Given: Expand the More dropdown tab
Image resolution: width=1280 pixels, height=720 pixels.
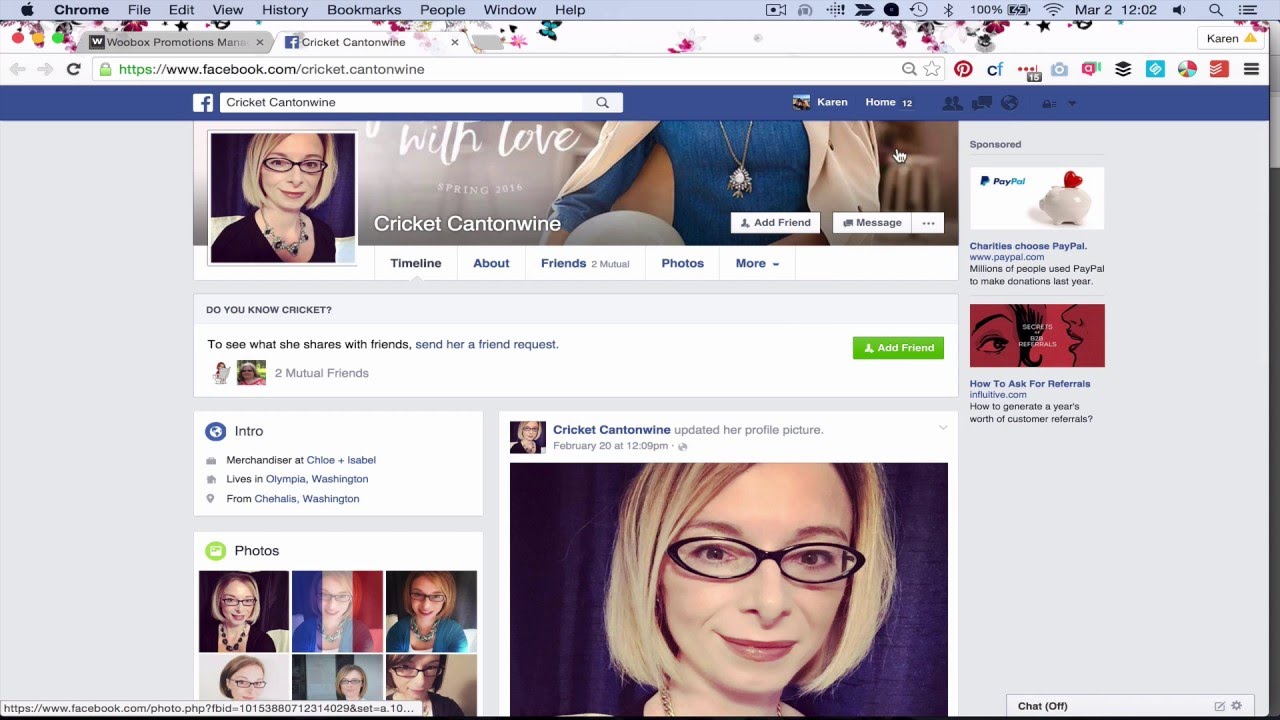Looking at the screenshot, I should point(757,263).
